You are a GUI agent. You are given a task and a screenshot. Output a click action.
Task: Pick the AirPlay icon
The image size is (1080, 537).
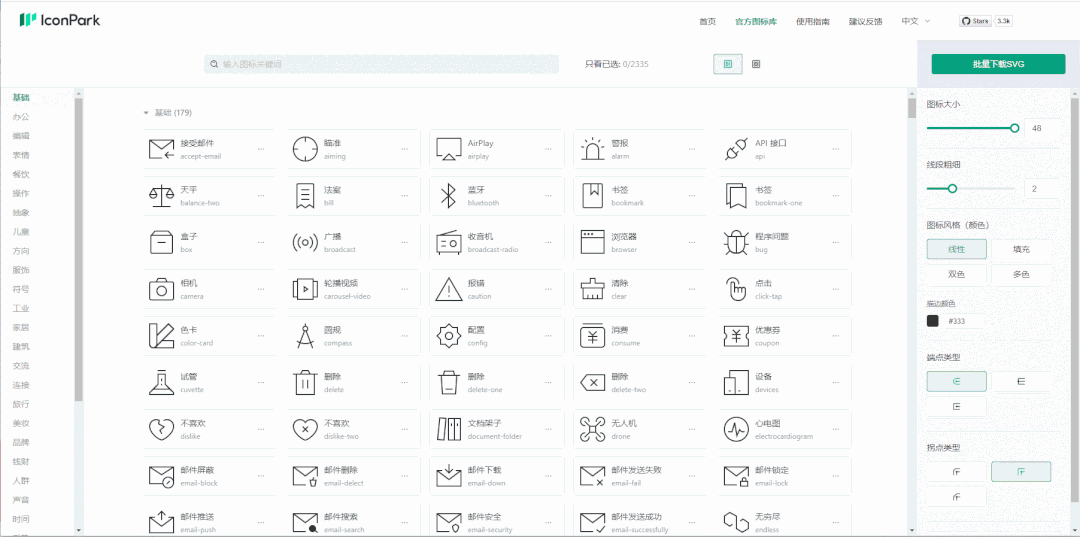click(448, 149)
